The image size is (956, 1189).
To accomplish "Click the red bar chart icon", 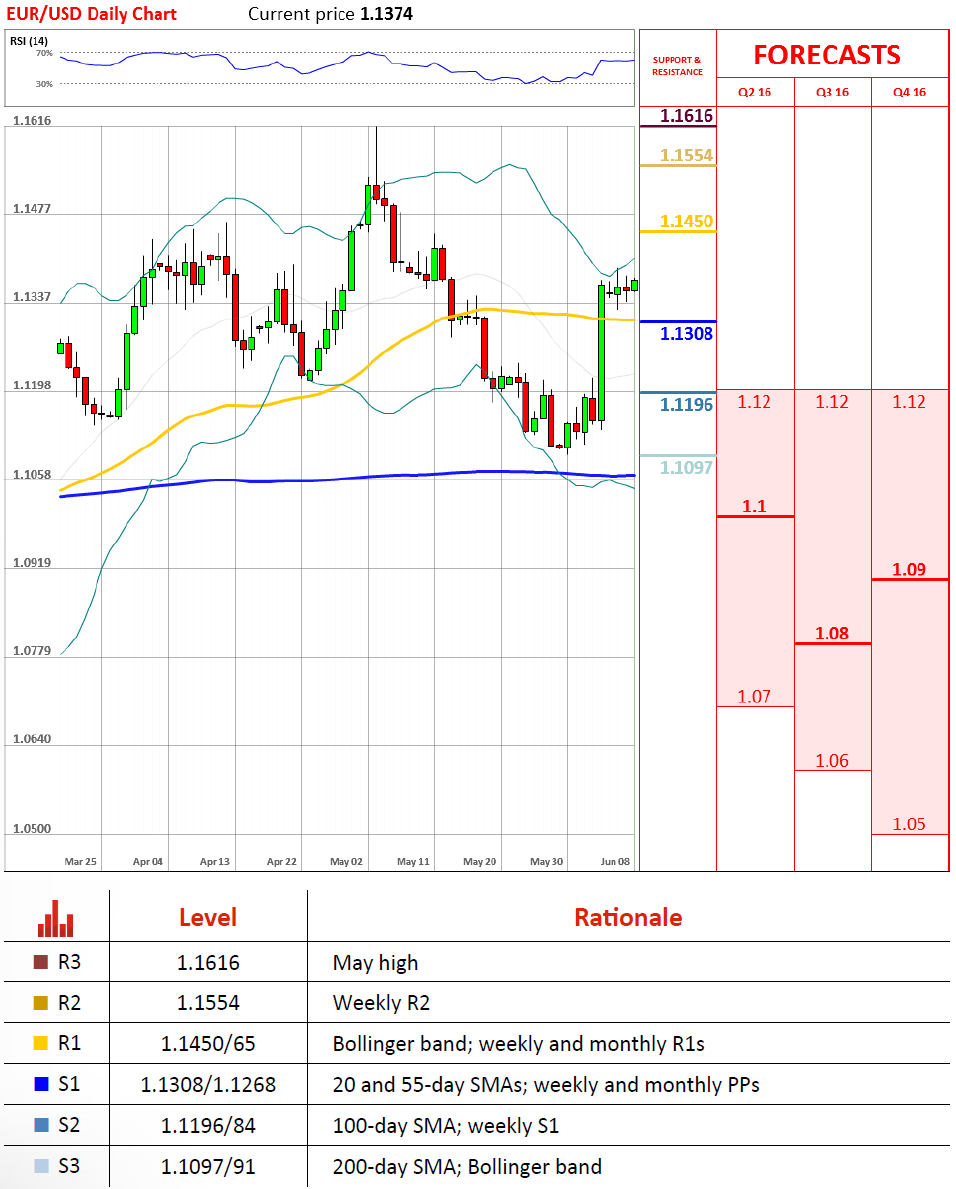I will tap(55, 918).
